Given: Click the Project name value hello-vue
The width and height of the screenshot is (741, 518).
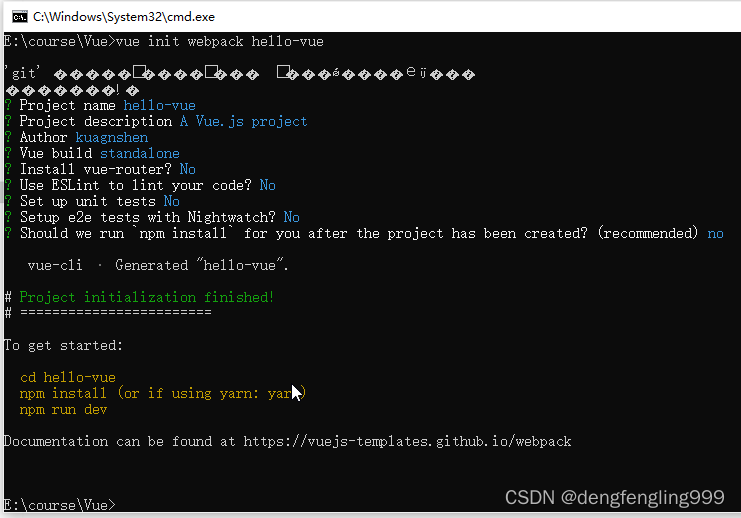Looking at the screenshot, I should (x=160, y=105).
